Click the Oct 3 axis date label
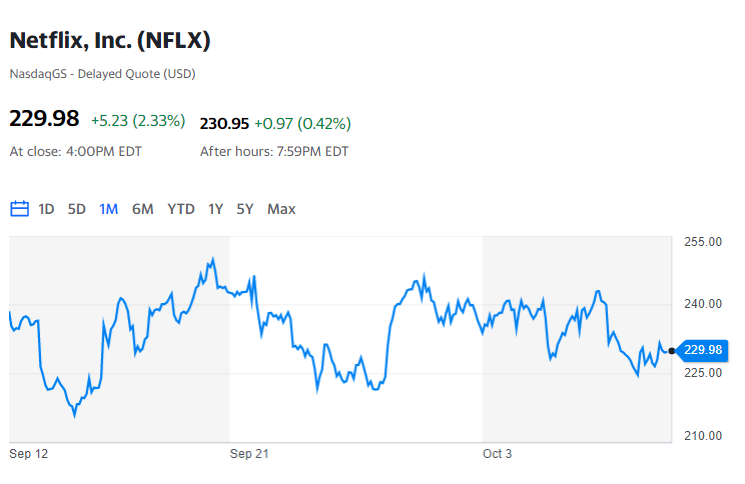 tap(497, 454)
